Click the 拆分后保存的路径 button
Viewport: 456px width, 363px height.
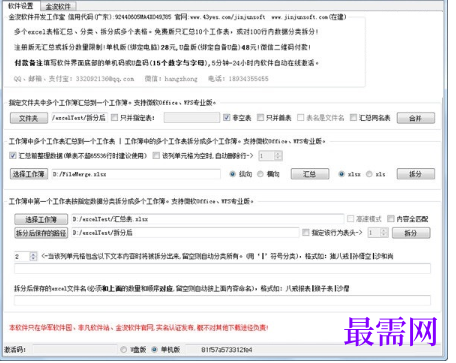tap(41, 233)
